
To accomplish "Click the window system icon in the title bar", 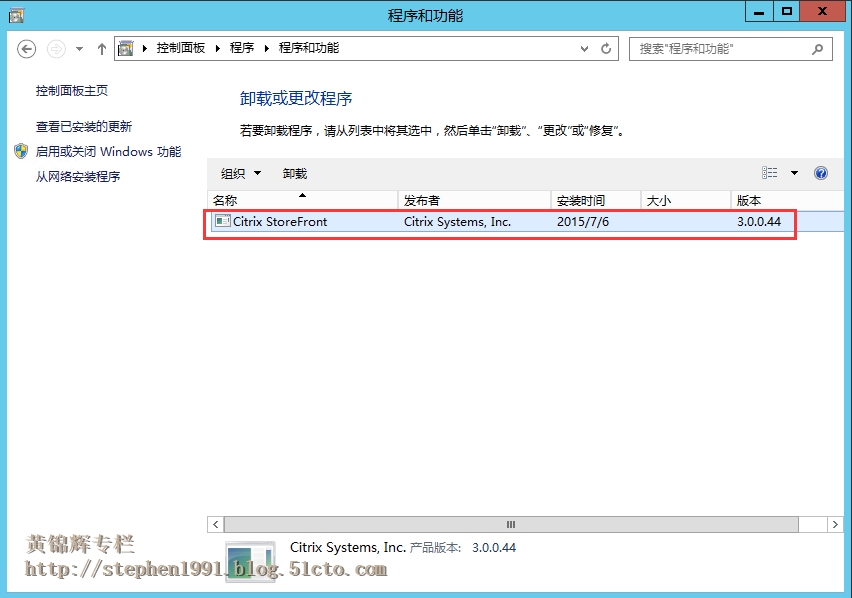I will point(16,15).
